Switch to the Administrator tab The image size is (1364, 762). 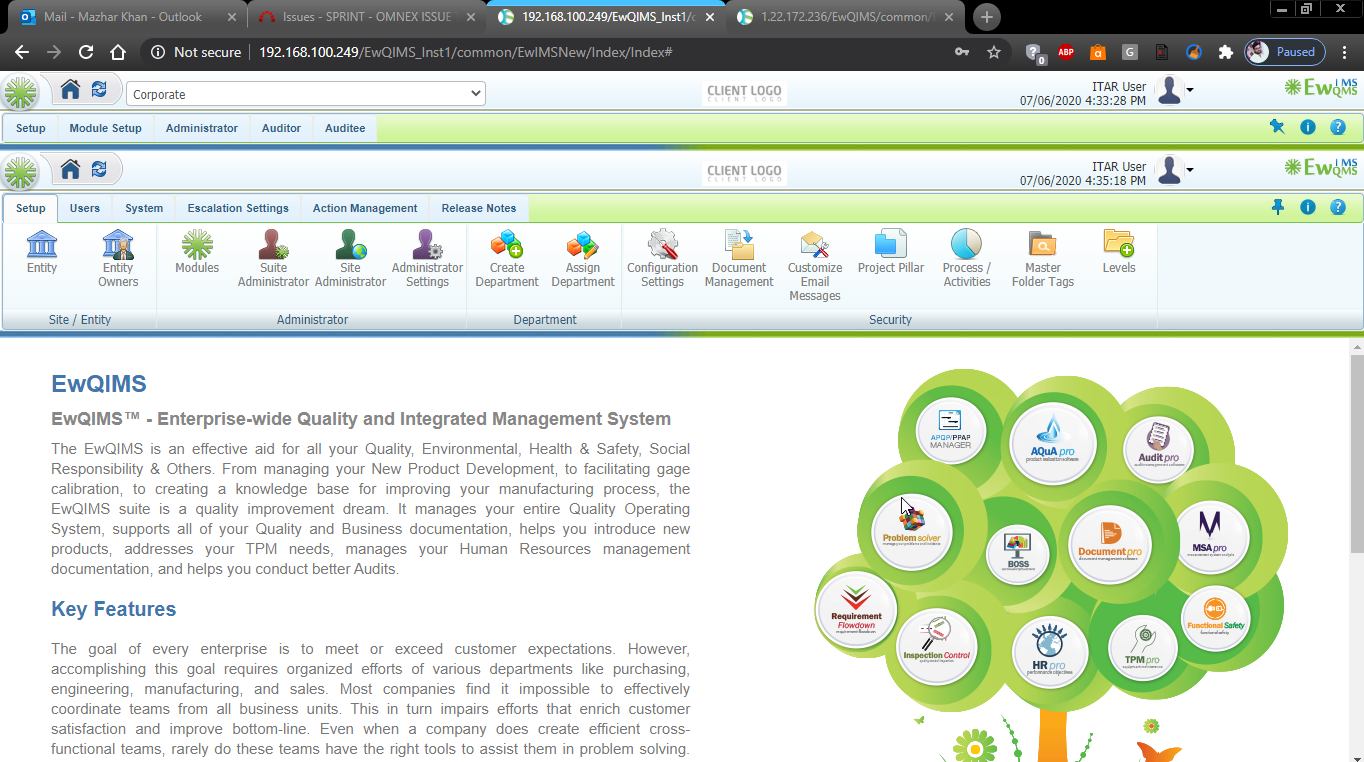[202, 128]
